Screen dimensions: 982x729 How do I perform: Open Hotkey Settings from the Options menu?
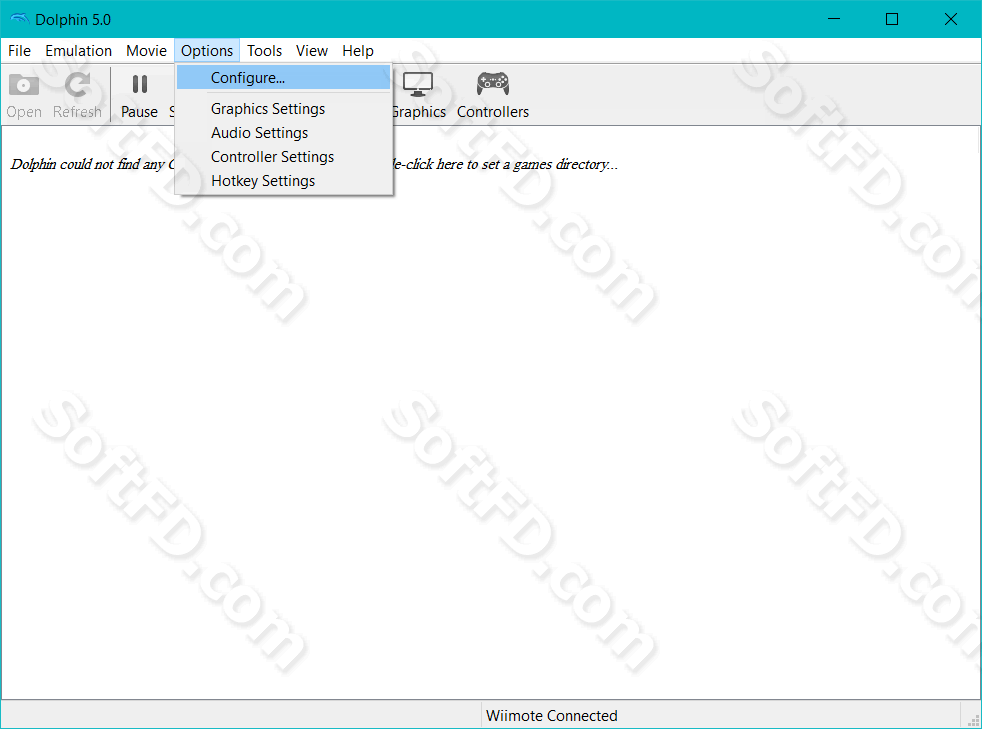tap(283, 180)
